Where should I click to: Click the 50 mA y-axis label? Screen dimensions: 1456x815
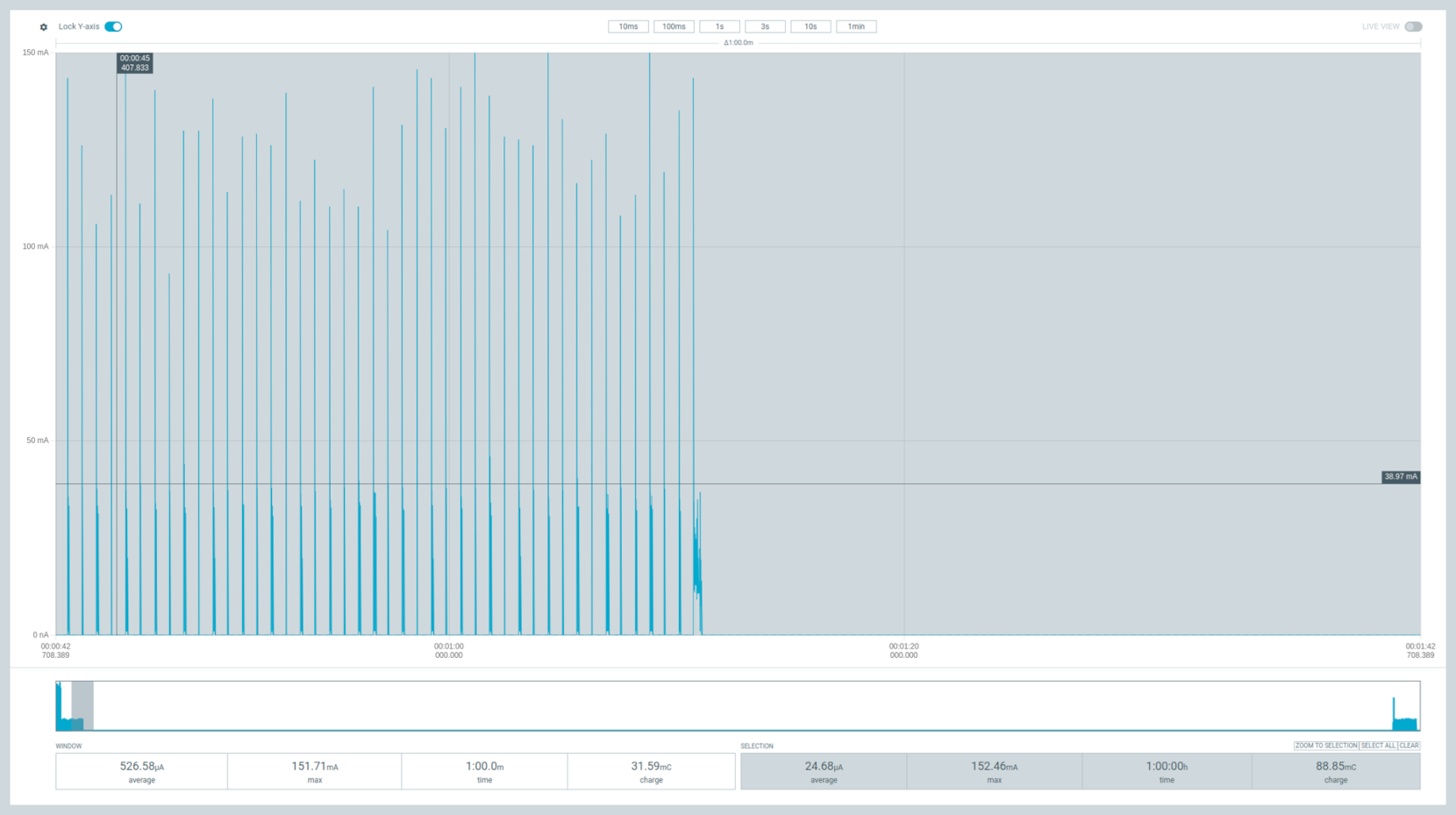[37, 440]
